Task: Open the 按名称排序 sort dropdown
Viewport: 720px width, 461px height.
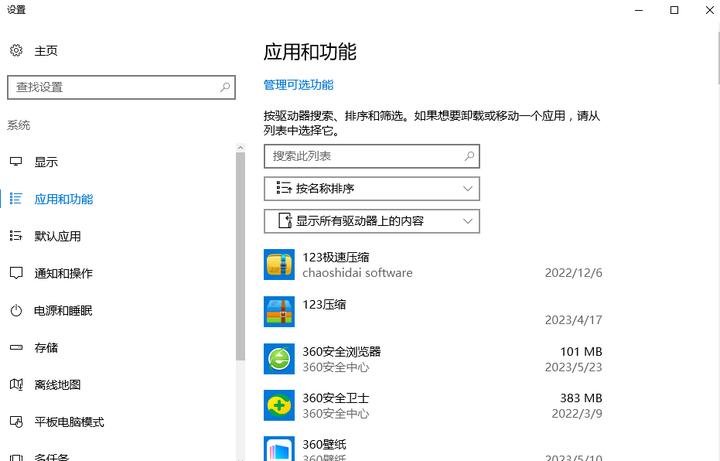Action: coord(372,189)
